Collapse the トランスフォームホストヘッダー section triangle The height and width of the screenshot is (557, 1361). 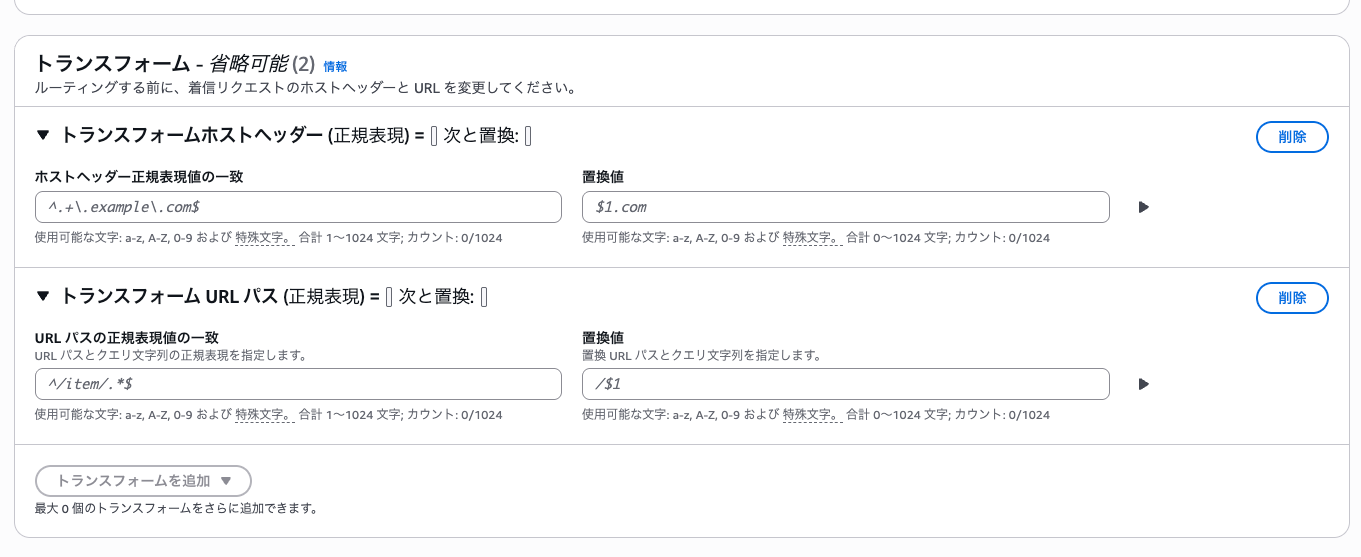[x=43, y=136]
